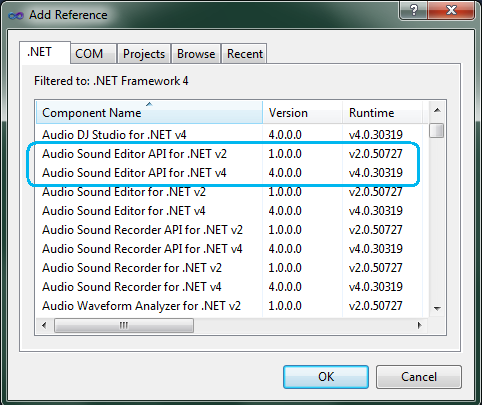Confirm with the OK button
The image size is (482, 405).
tap(326, 377)
